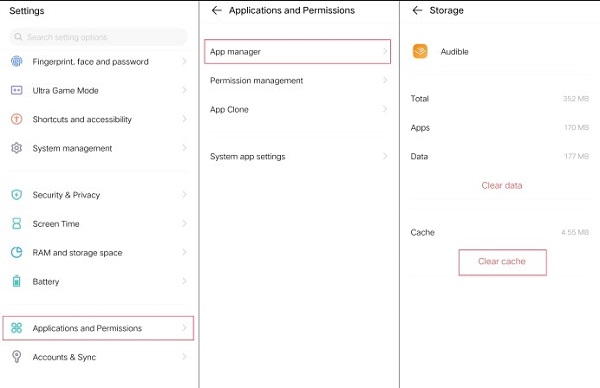This screenshot has width=600, height=388.
Task: Click the fingerprint icon in Settings
Action: point(16,61)
